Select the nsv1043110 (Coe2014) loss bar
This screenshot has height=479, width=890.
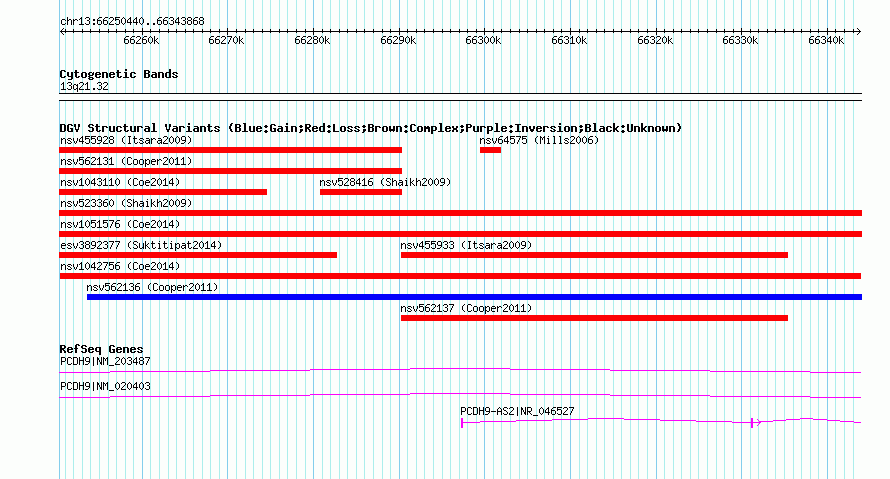[x=163, y=192]
